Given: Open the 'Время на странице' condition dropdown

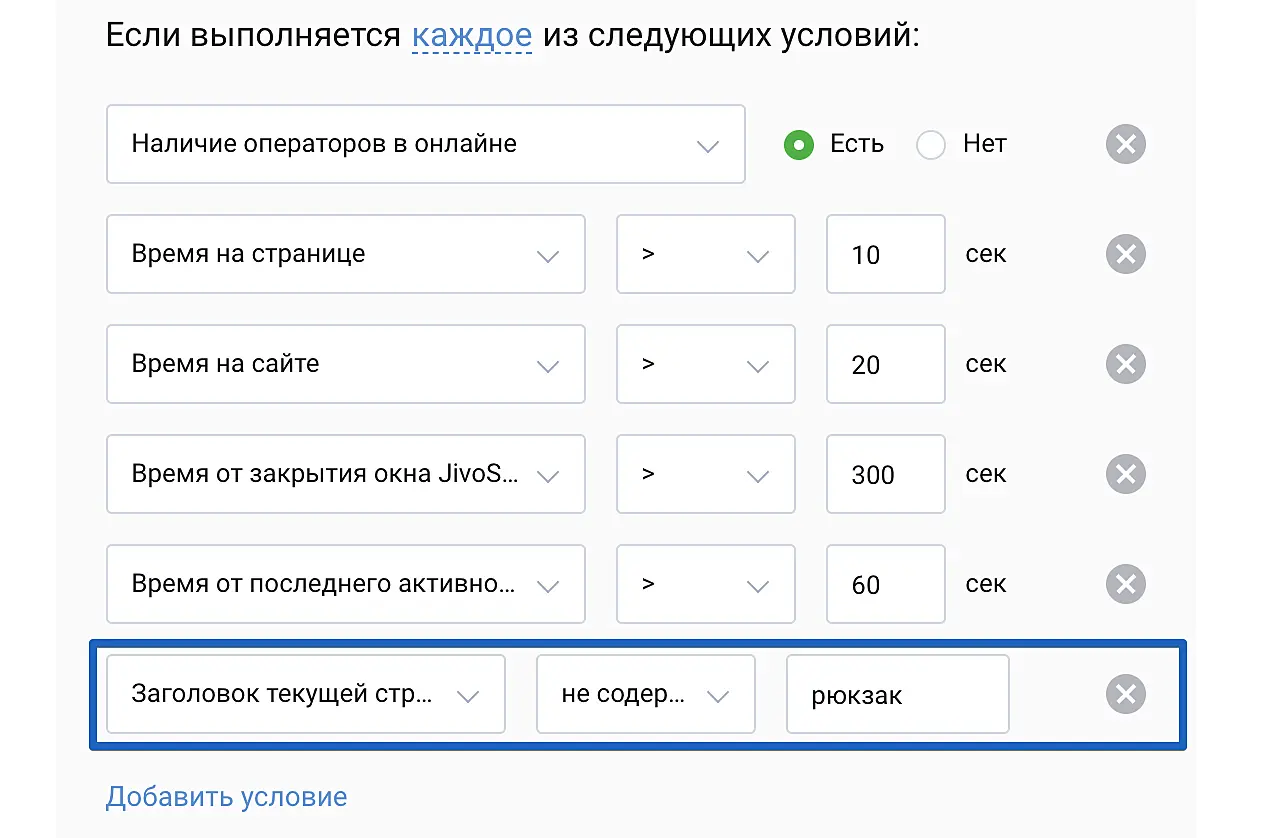Looking at the screenshot, I should point(345,254).
